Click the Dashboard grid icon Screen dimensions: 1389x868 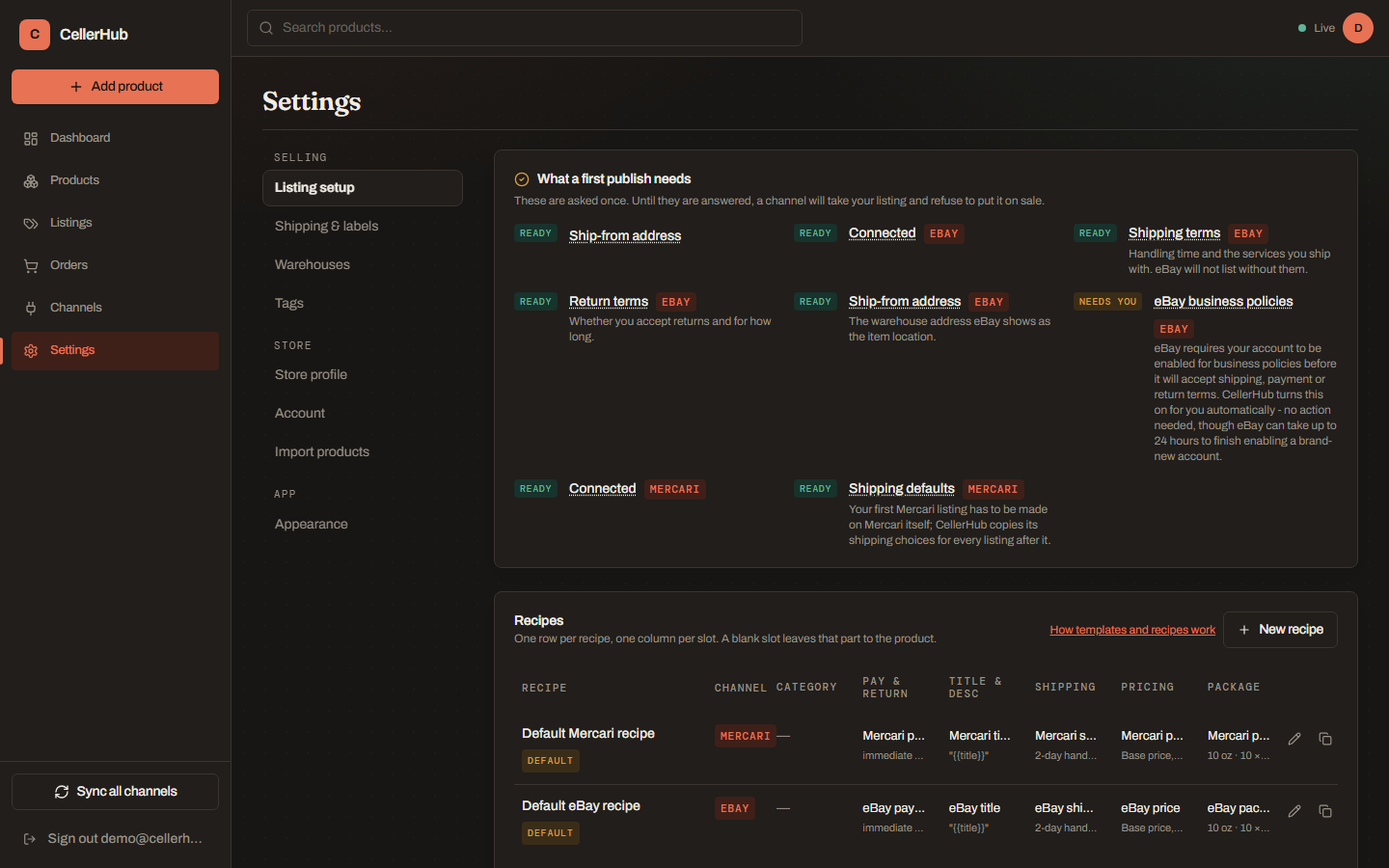coord(31,139)
